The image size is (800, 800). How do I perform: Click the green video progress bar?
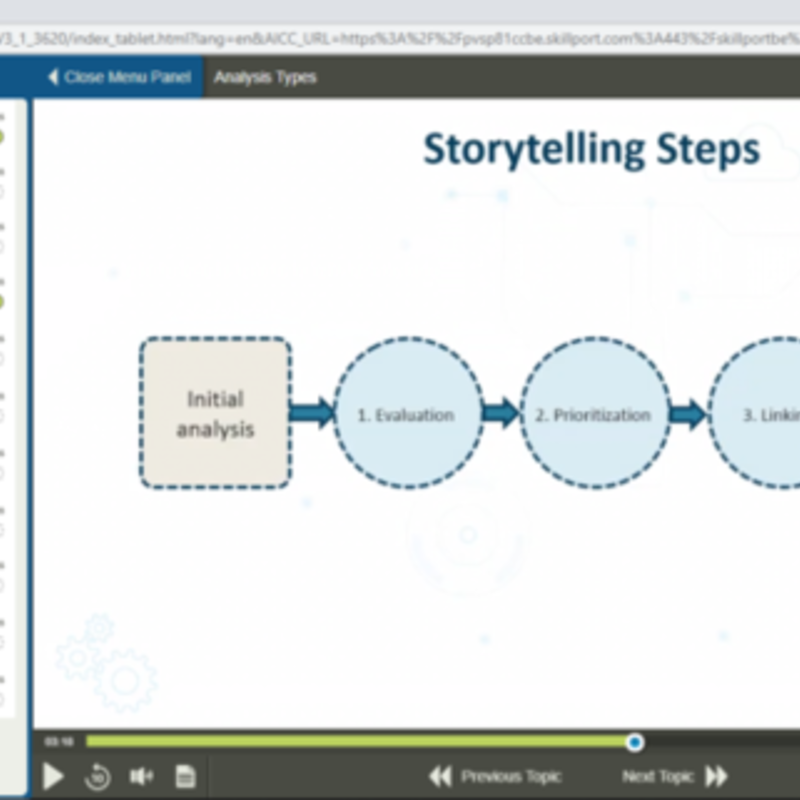point(360,741)
